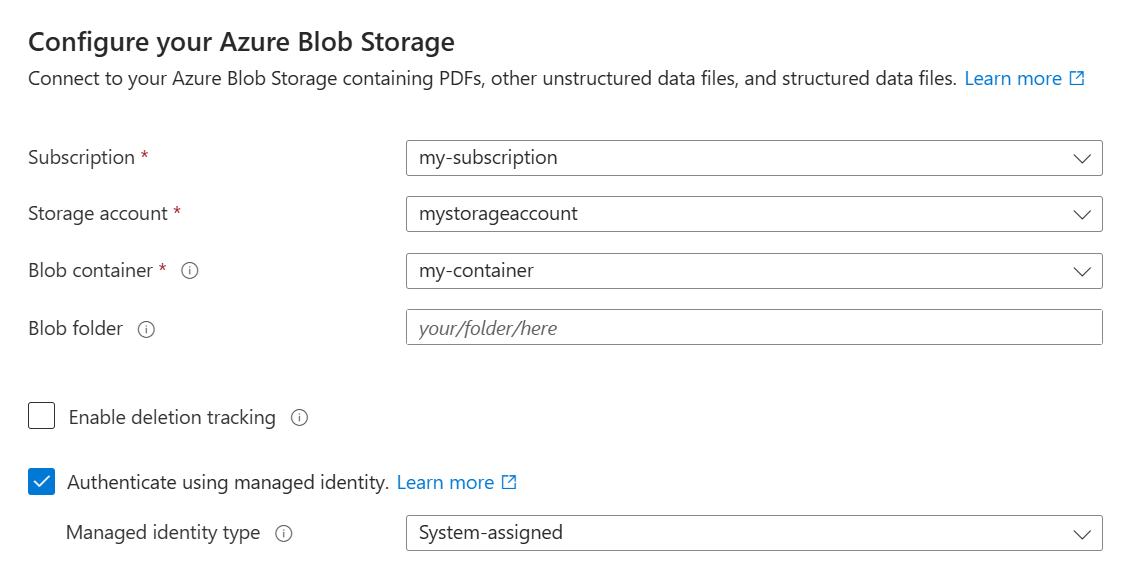Click the Managed identity type info icon

(284, 533)
